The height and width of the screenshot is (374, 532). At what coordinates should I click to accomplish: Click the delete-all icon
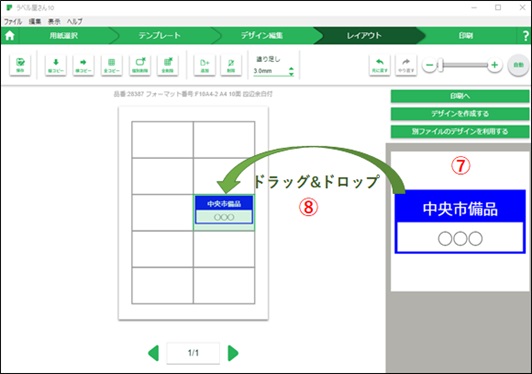pyautogui.click(x=168, y=65)
